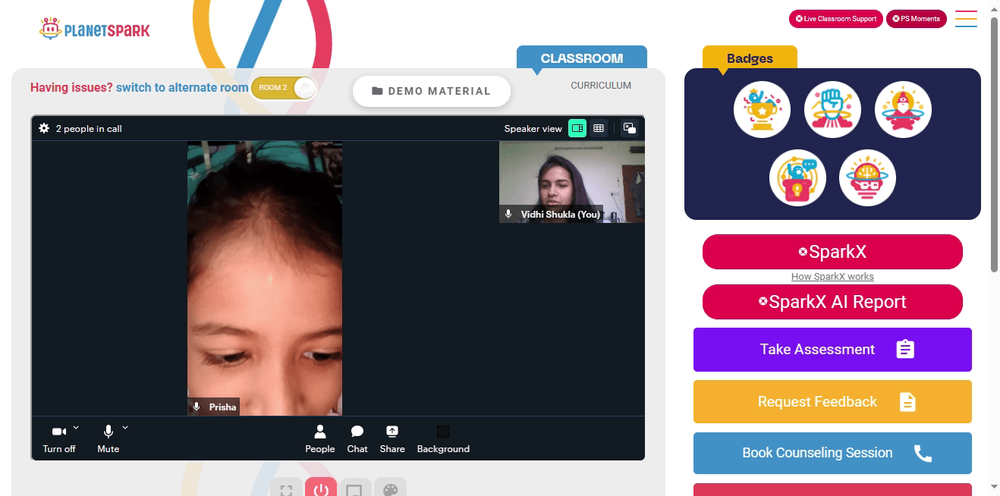The width and height of the screenshot is (1000, 496).
Task: Switch to the CLASSROOM tab
Action: pos(582,58)
